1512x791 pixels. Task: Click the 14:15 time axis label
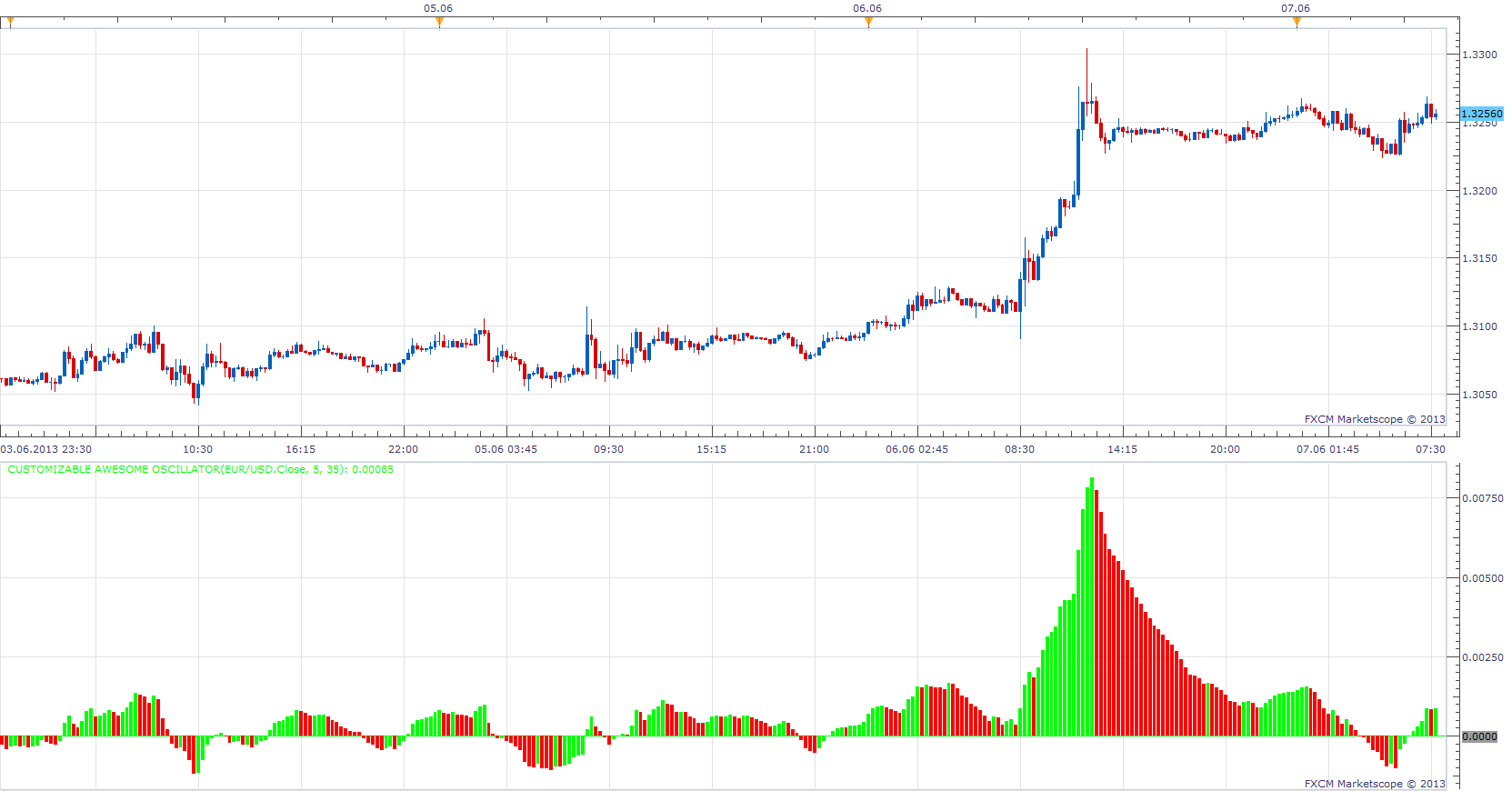pos(1122,449)
